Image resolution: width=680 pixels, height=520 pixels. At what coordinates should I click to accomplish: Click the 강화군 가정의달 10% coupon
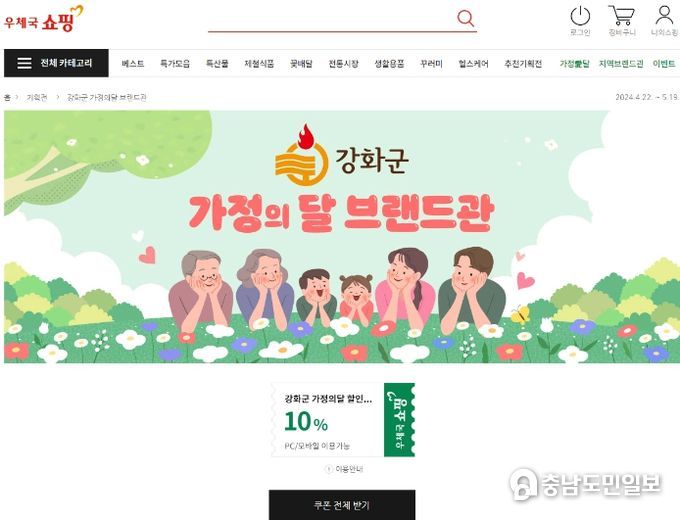click(328, 419)
